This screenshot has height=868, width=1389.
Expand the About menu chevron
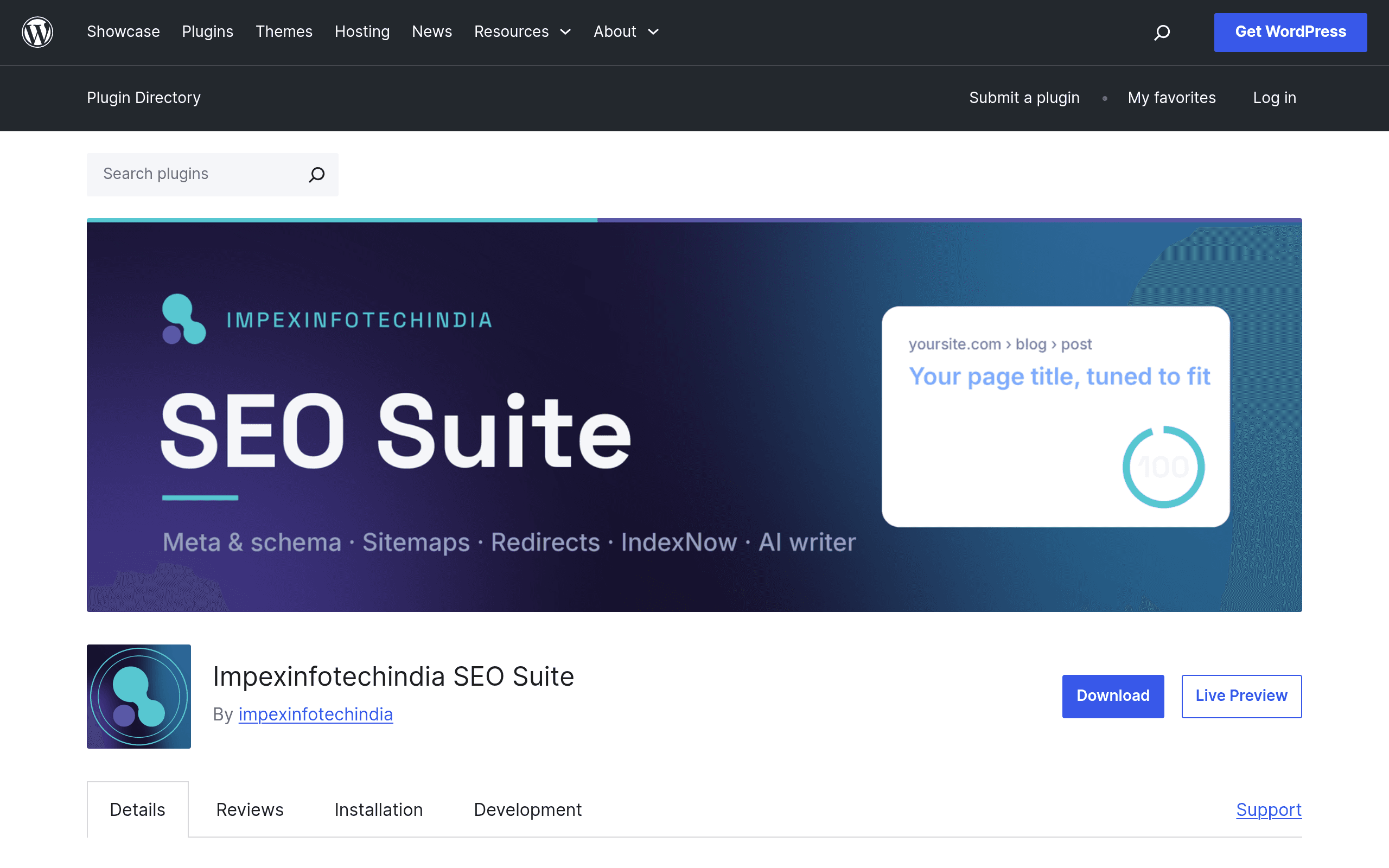click(x=653, y=32)
